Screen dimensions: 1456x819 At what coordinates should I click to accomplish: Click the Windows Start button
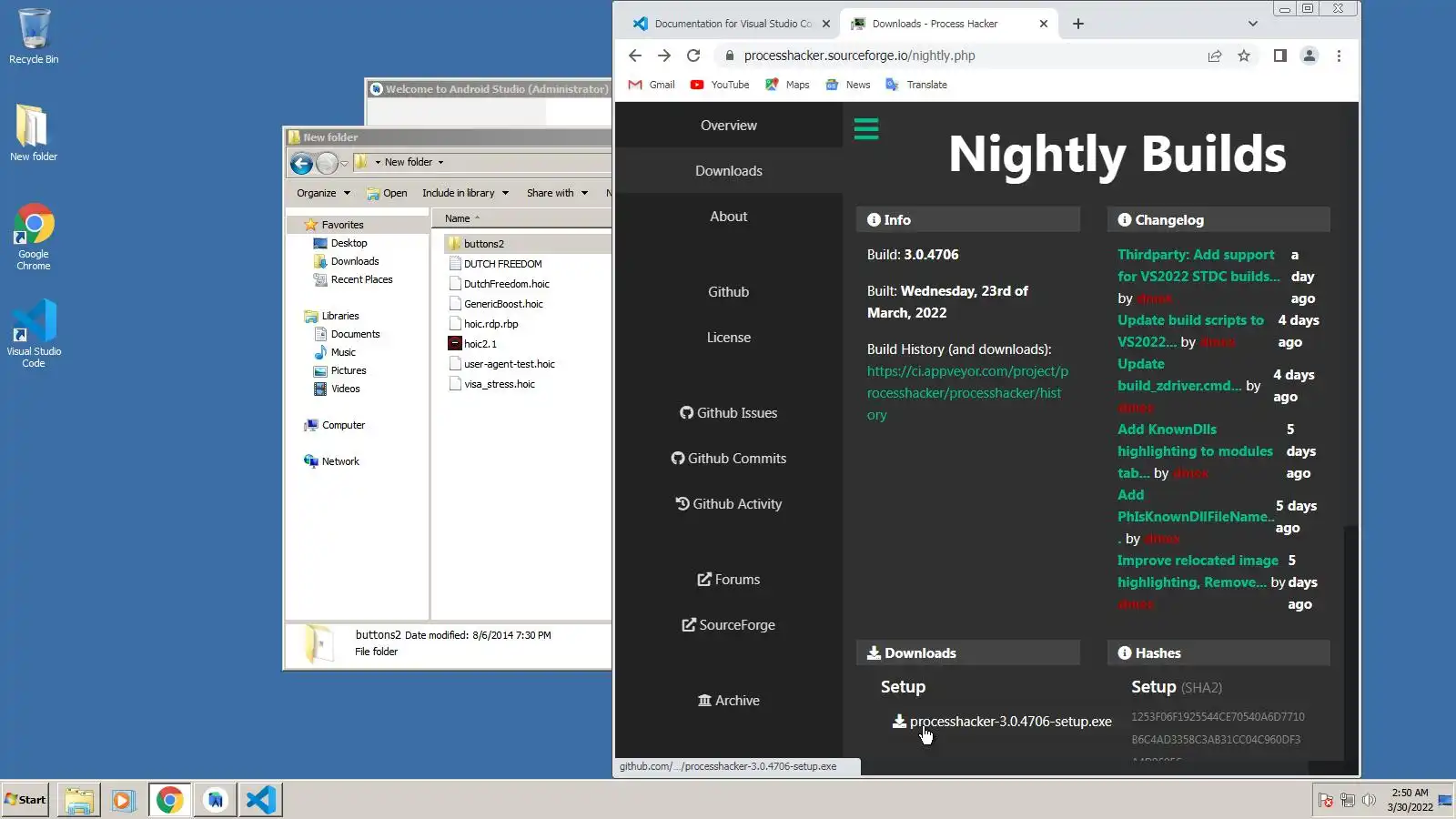pos(25,800)
